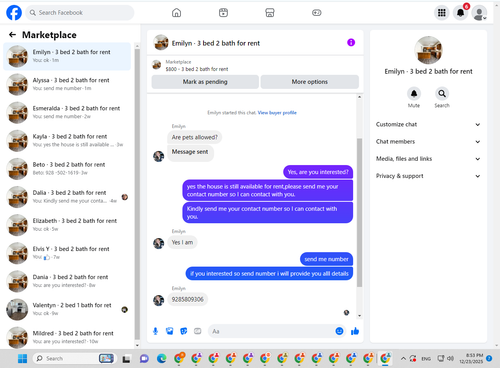Click the back arrow beside Marketplace
Screen dimensions: 500x368
pyautogui.click(x=12, y=35)
